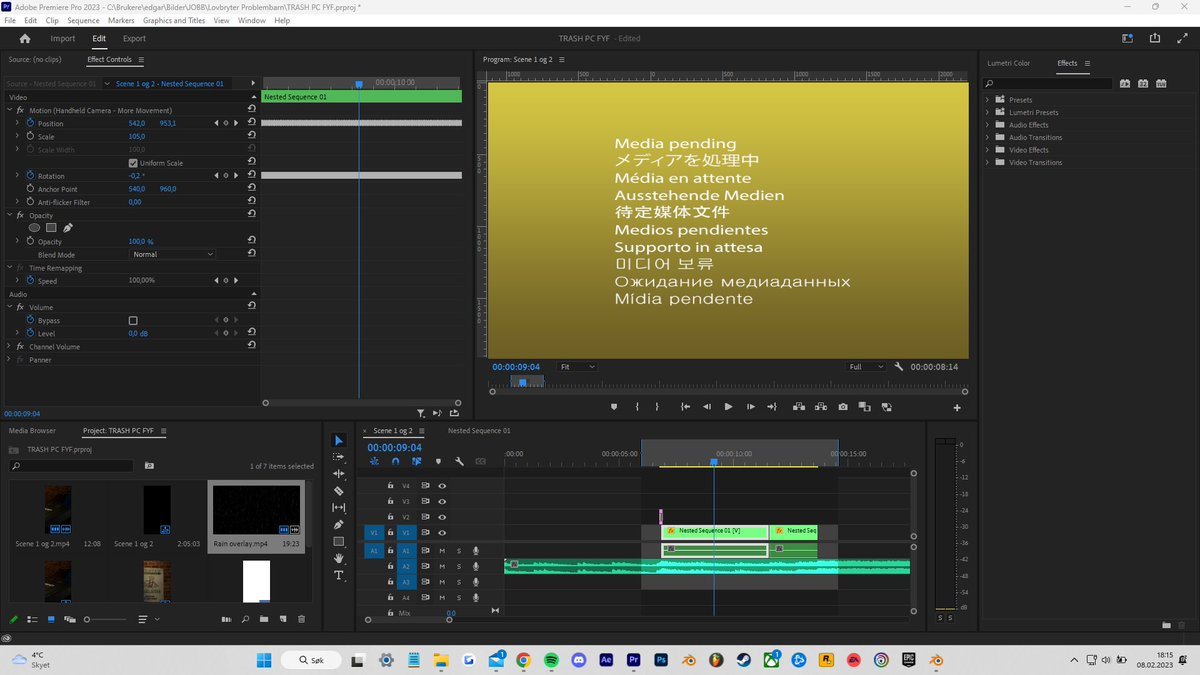The height and width of the screenshot is (675, 1200).
Task: Select the Pen tool
Action: [339, 525]
